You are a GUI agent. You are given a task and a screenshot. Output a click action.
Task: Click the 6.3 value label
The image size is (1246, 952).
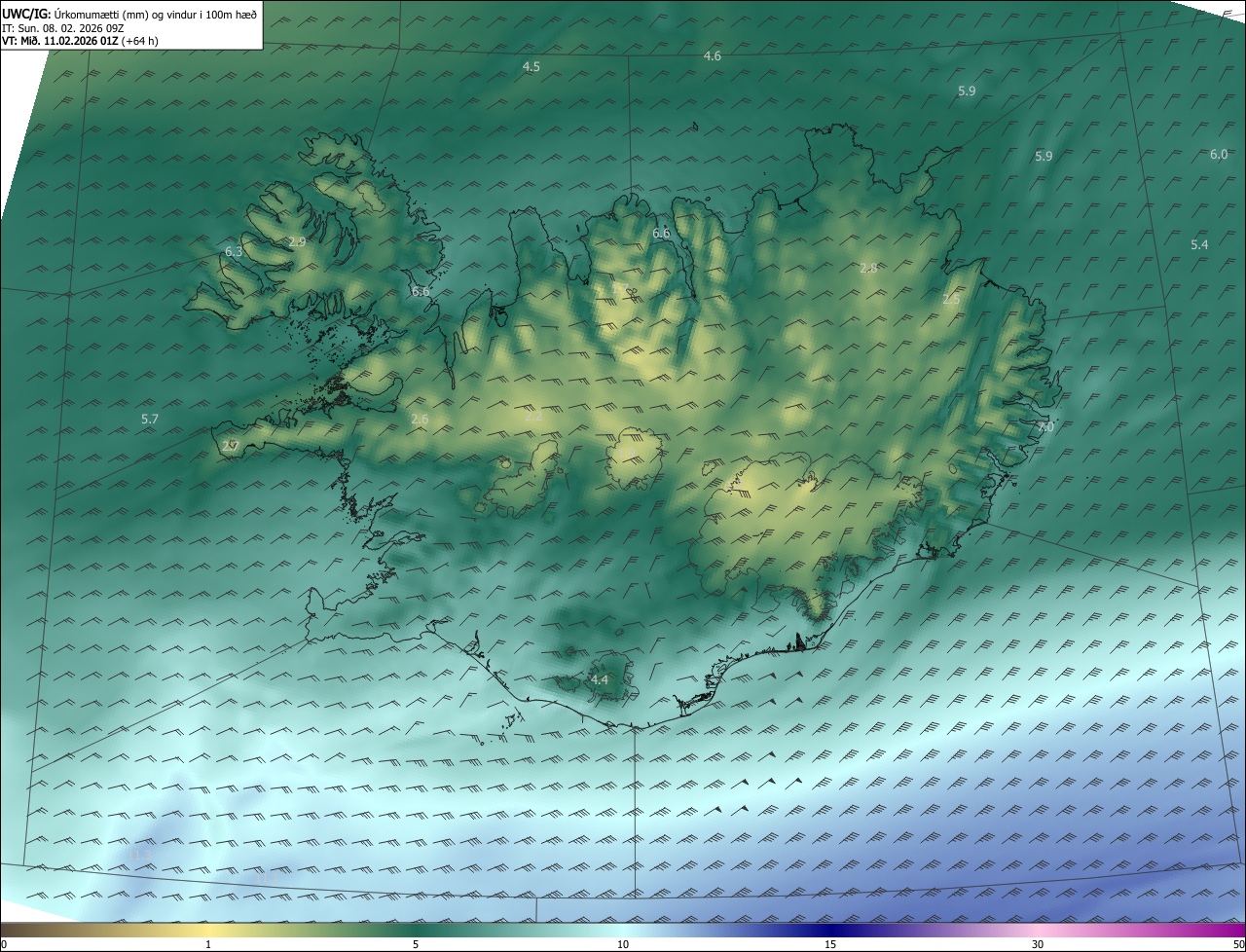click(234, 252)
